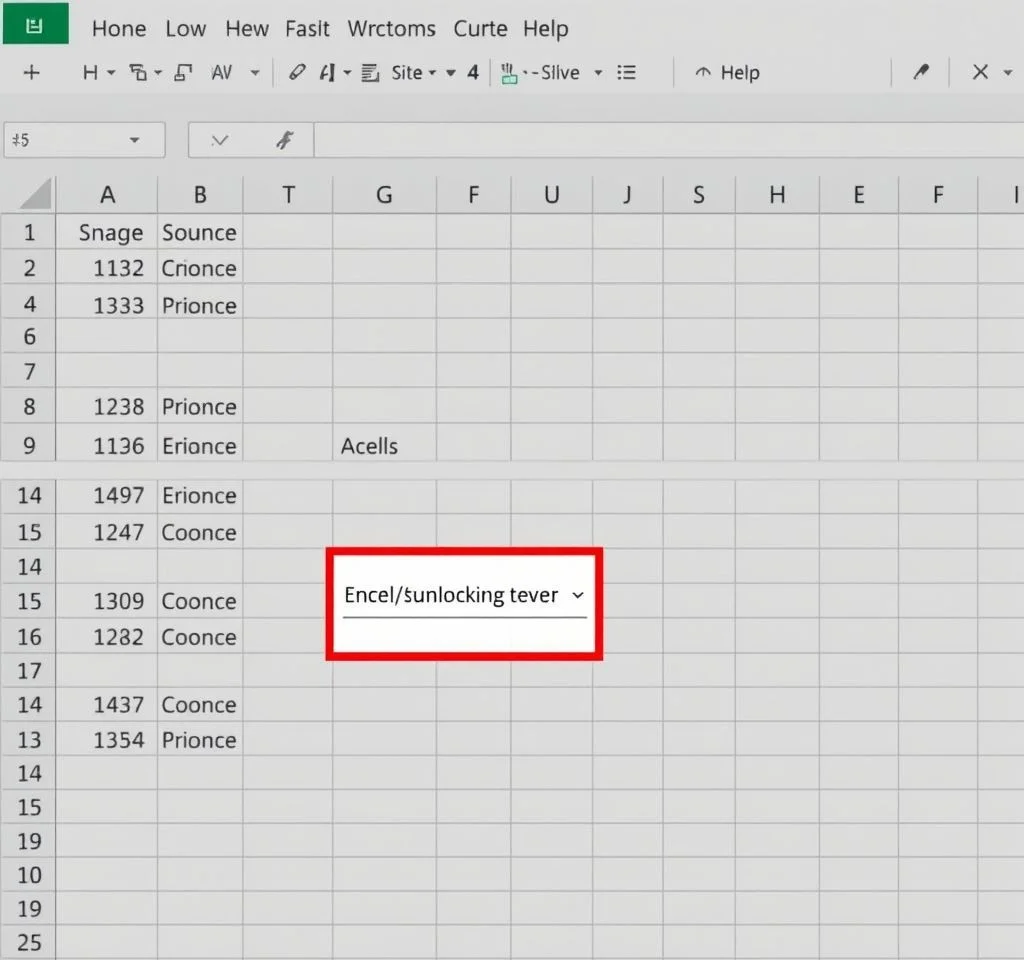Click the green spreadsheet app icon
The width and height of the screenshot is (1024, 960).
(34, 26)
